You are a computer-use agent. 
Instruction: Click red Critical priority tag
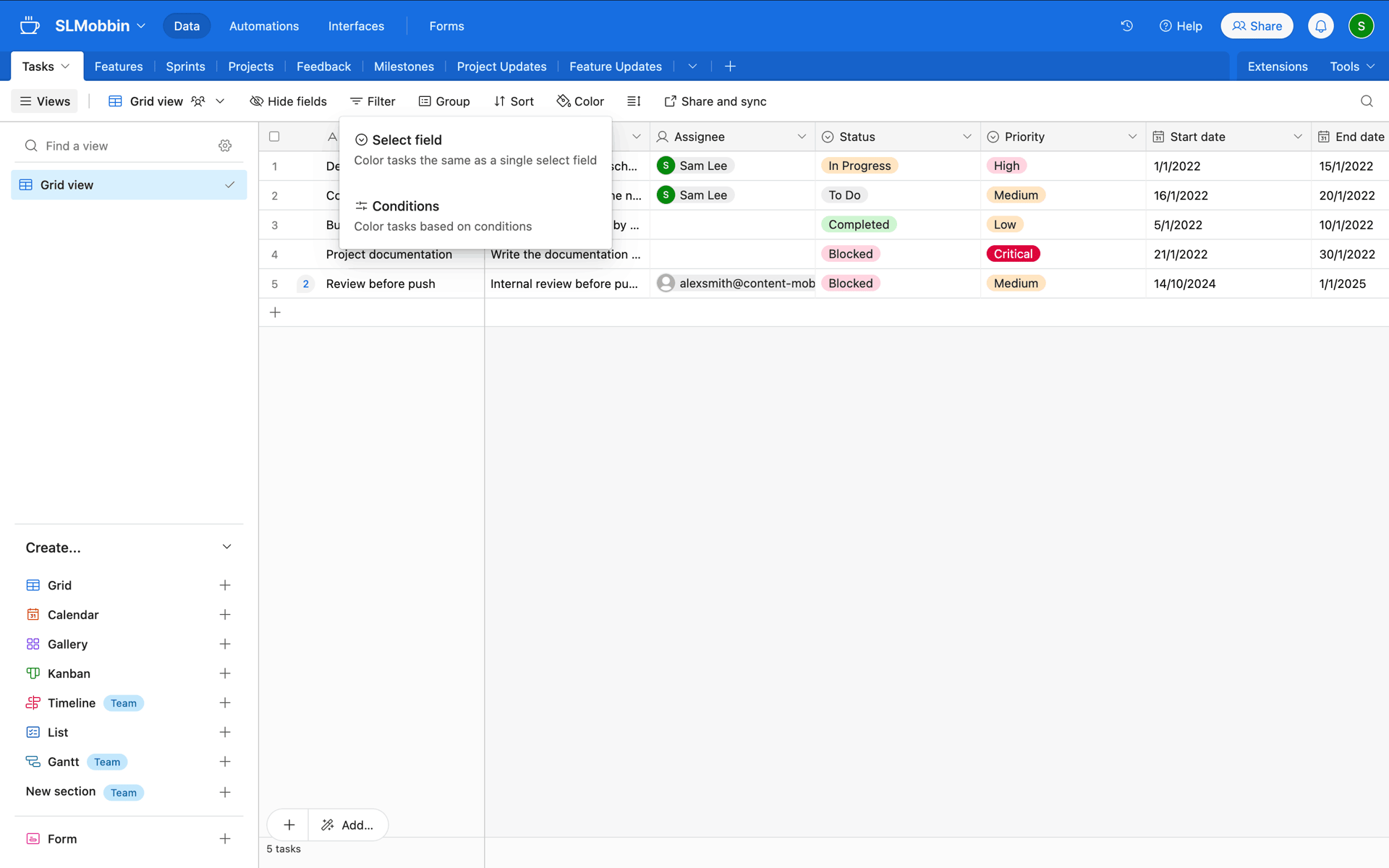1013,254
